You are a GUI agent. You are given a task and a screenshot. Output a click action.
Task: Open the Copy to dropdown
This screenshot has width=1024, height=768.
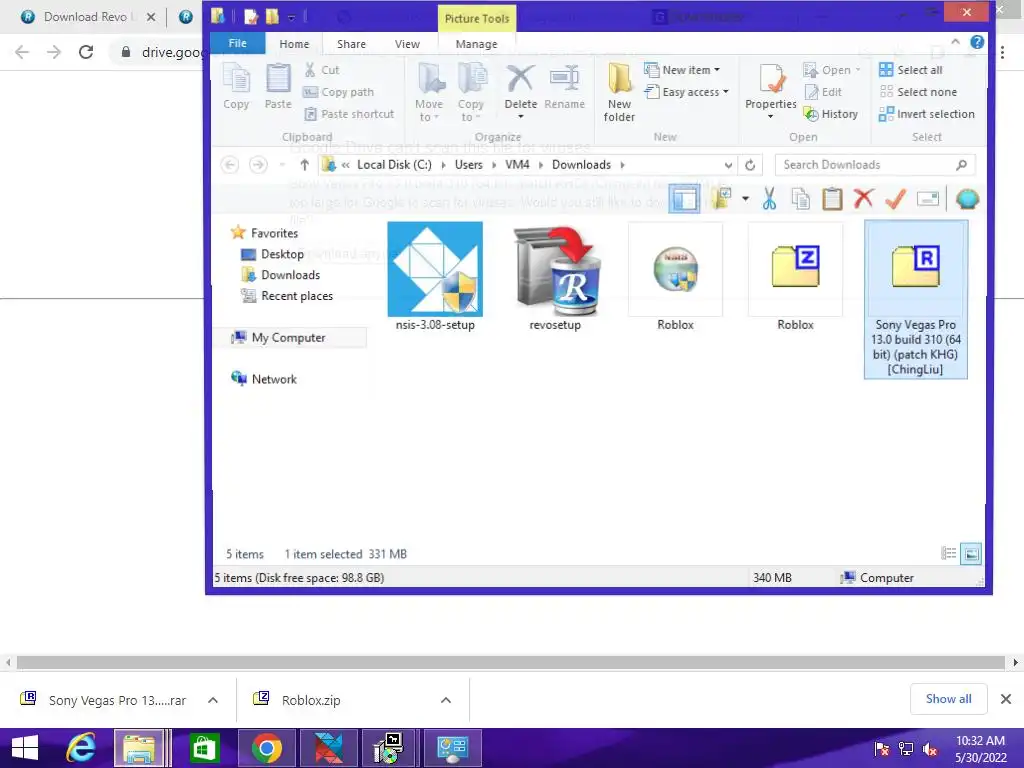point(470,92)
